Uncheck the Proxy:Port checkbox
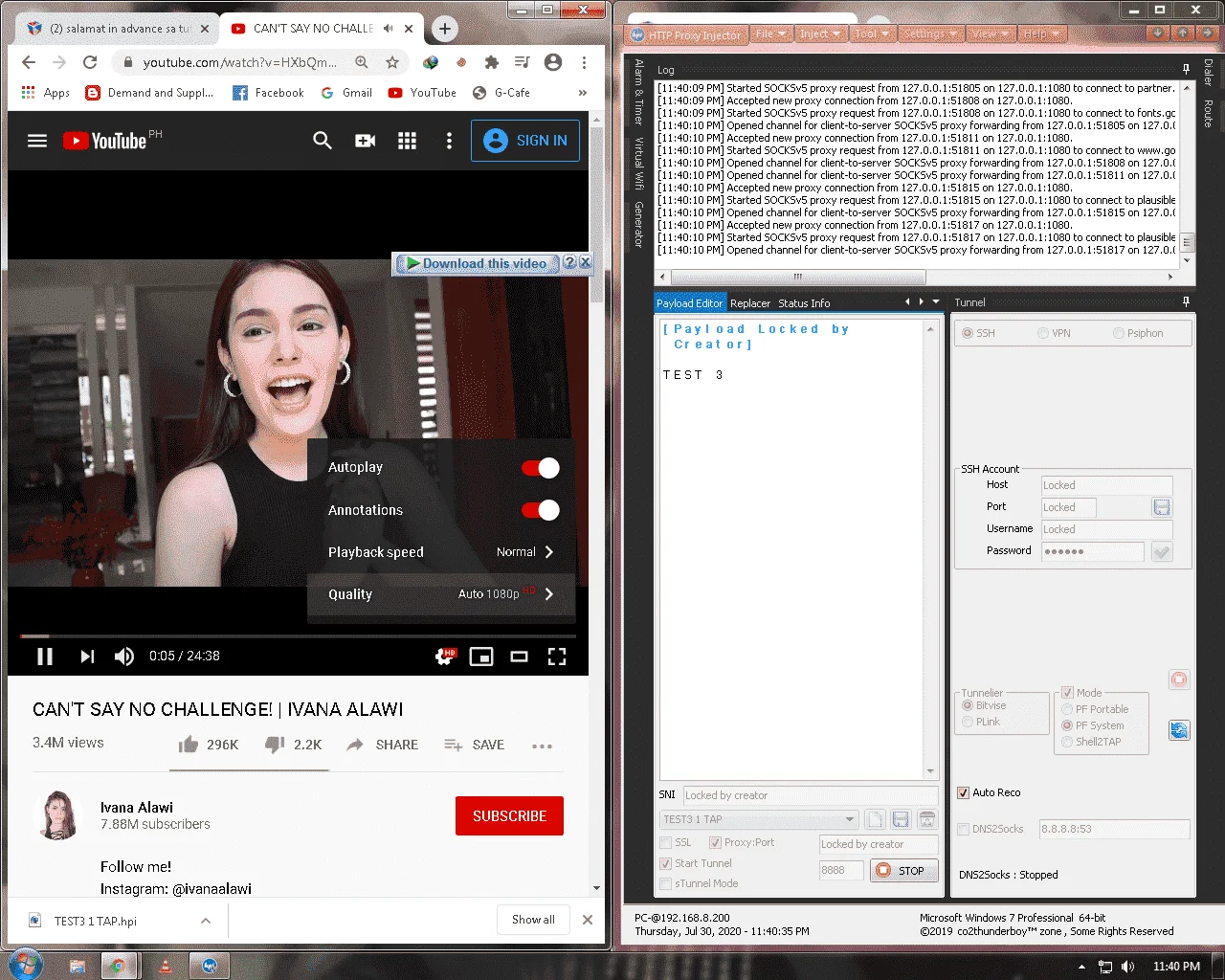1225x980 pixels. click(715, 842)
